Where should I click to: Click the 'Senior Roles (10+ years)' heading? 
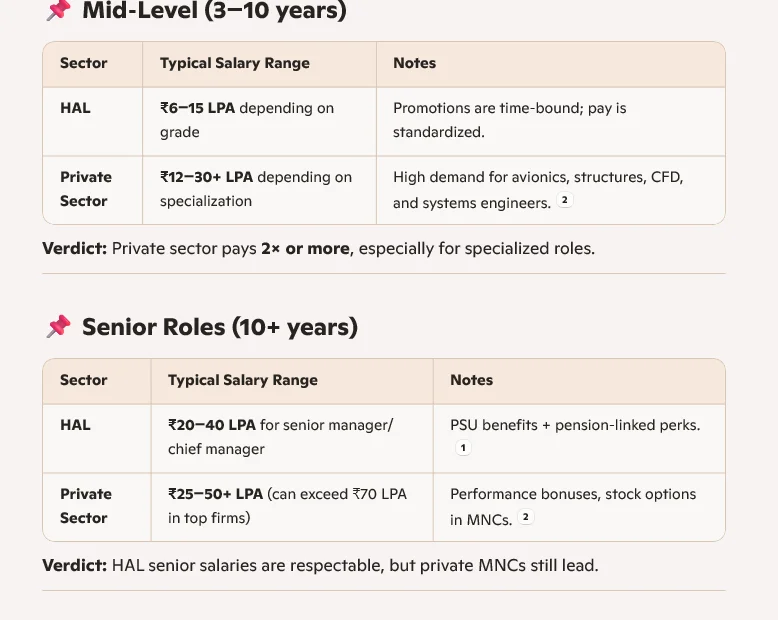[220, 327]
